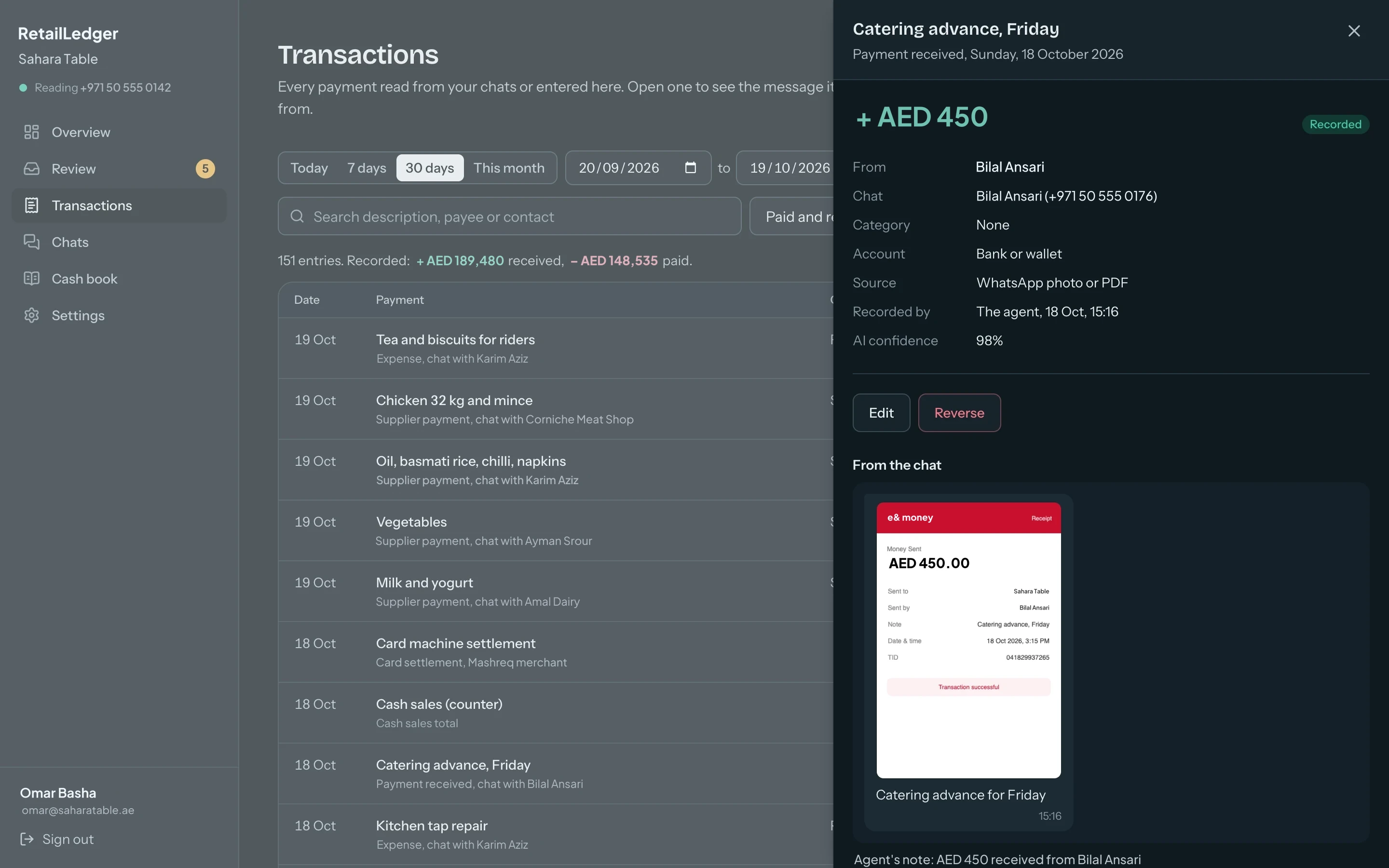Click the Payment column header
Viewport: 1389px width, 868px height.
point(399,299)
